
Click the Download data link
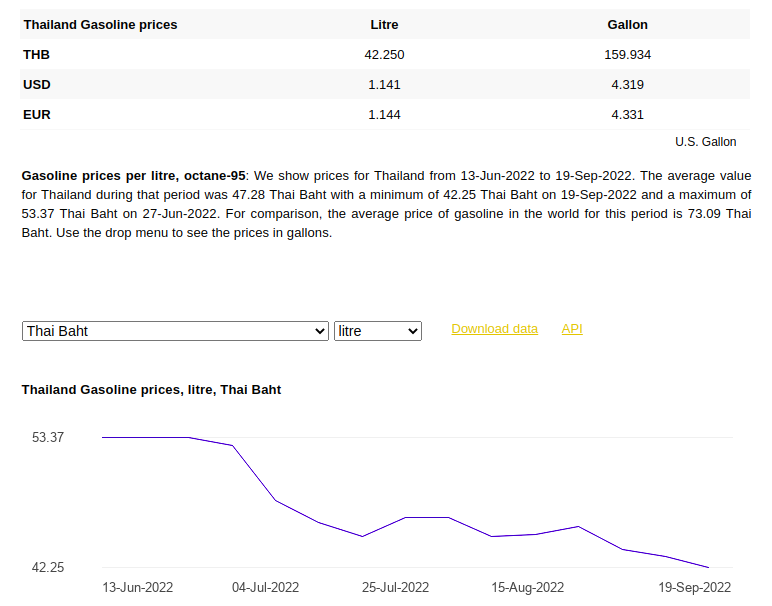tap(494, 329)
